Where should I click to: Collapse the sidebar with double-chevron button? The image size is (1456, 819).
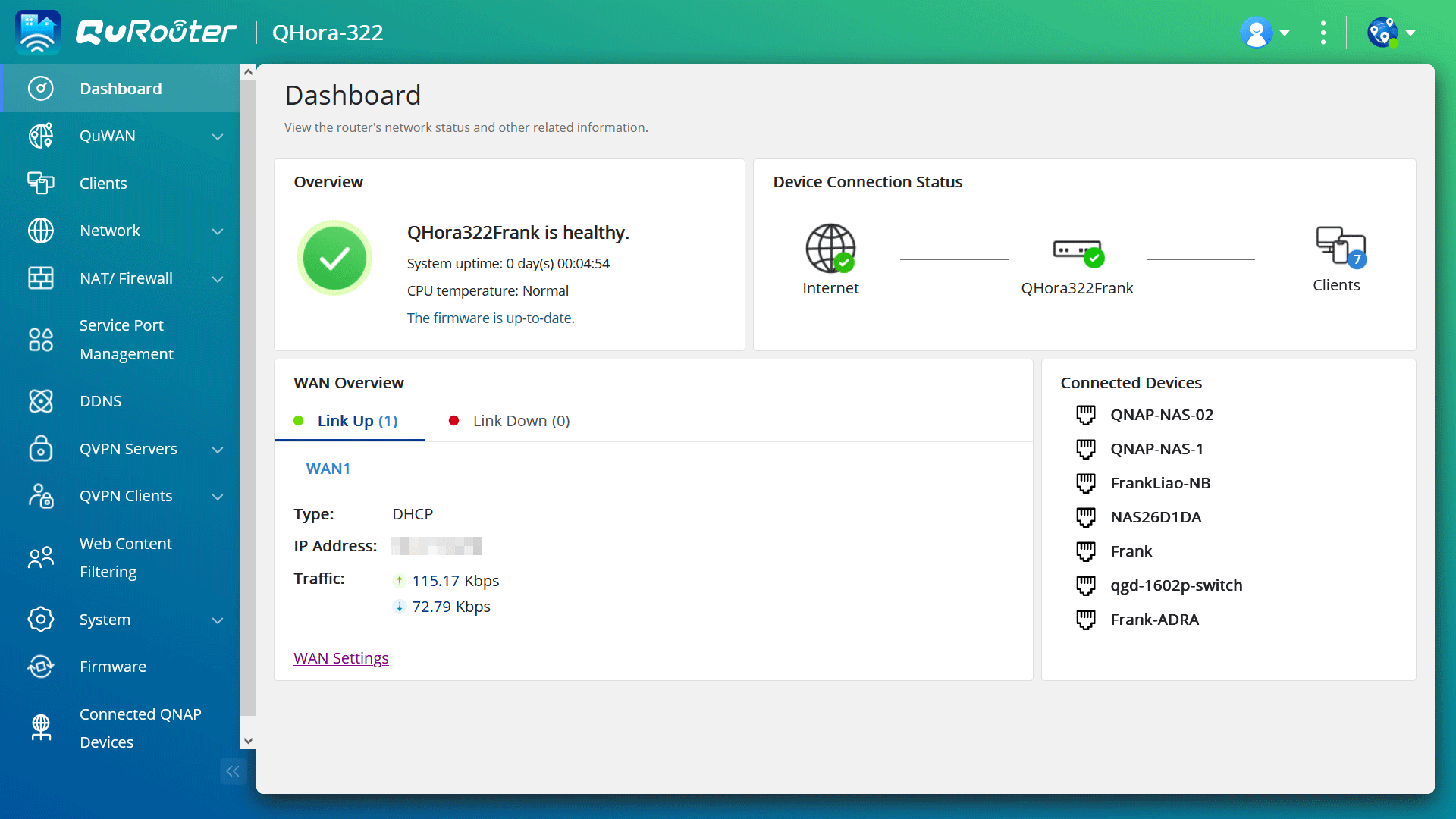click(233, 771)
